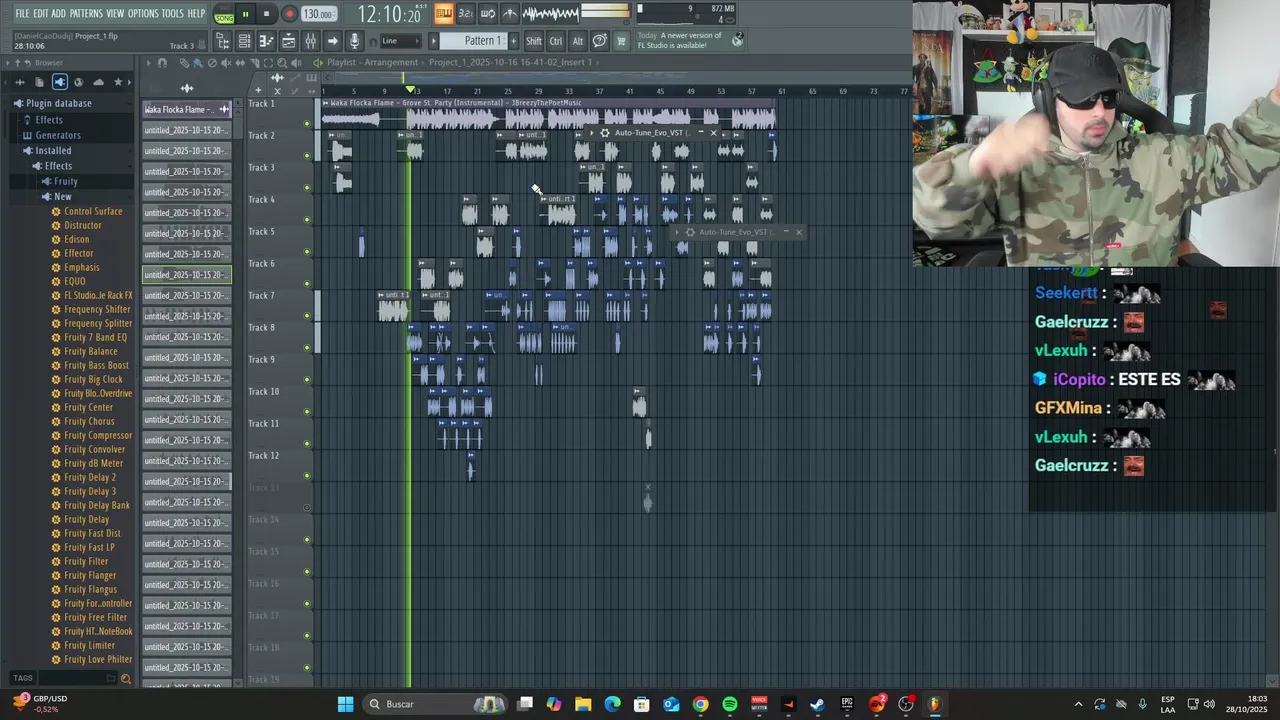The height and width of the screenshot is (720, 1280).
Task: Click the red record button
Action: pos(289,14)
